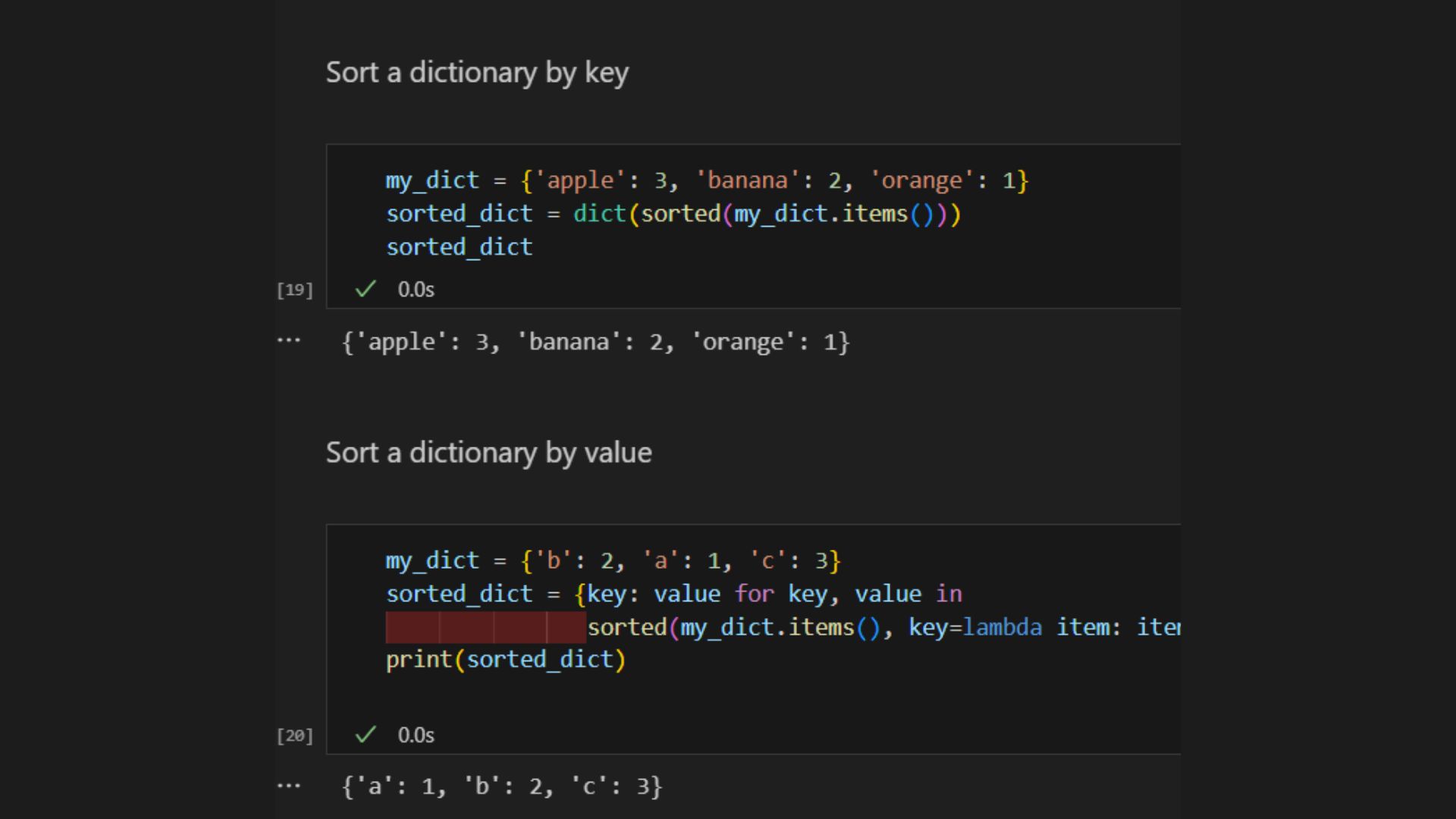
Task: Select cell number [19] indicator
Action: [295, 289]
